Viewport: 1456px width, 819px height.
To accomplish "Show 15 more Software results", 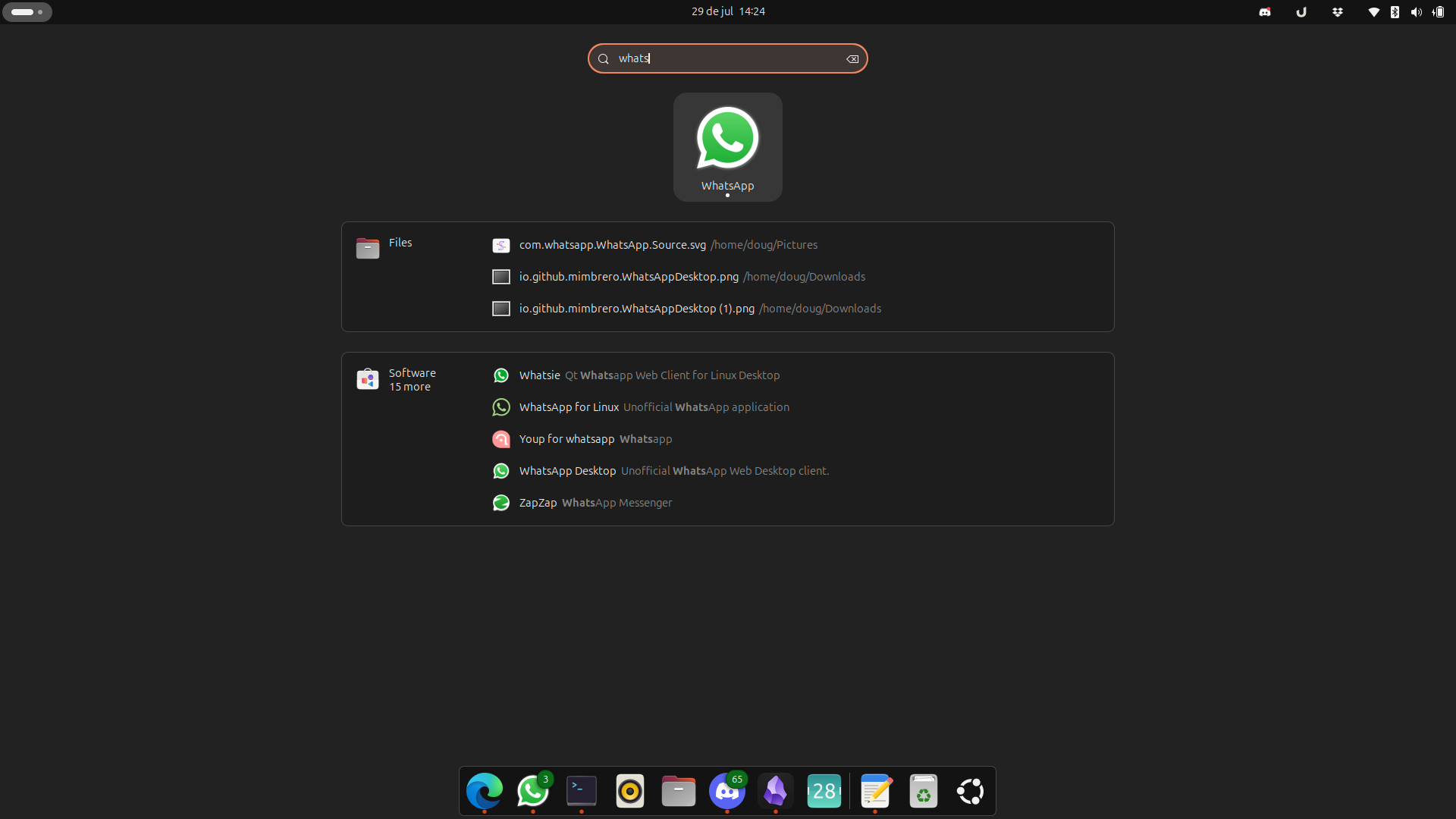I will (x=409, y=387).
